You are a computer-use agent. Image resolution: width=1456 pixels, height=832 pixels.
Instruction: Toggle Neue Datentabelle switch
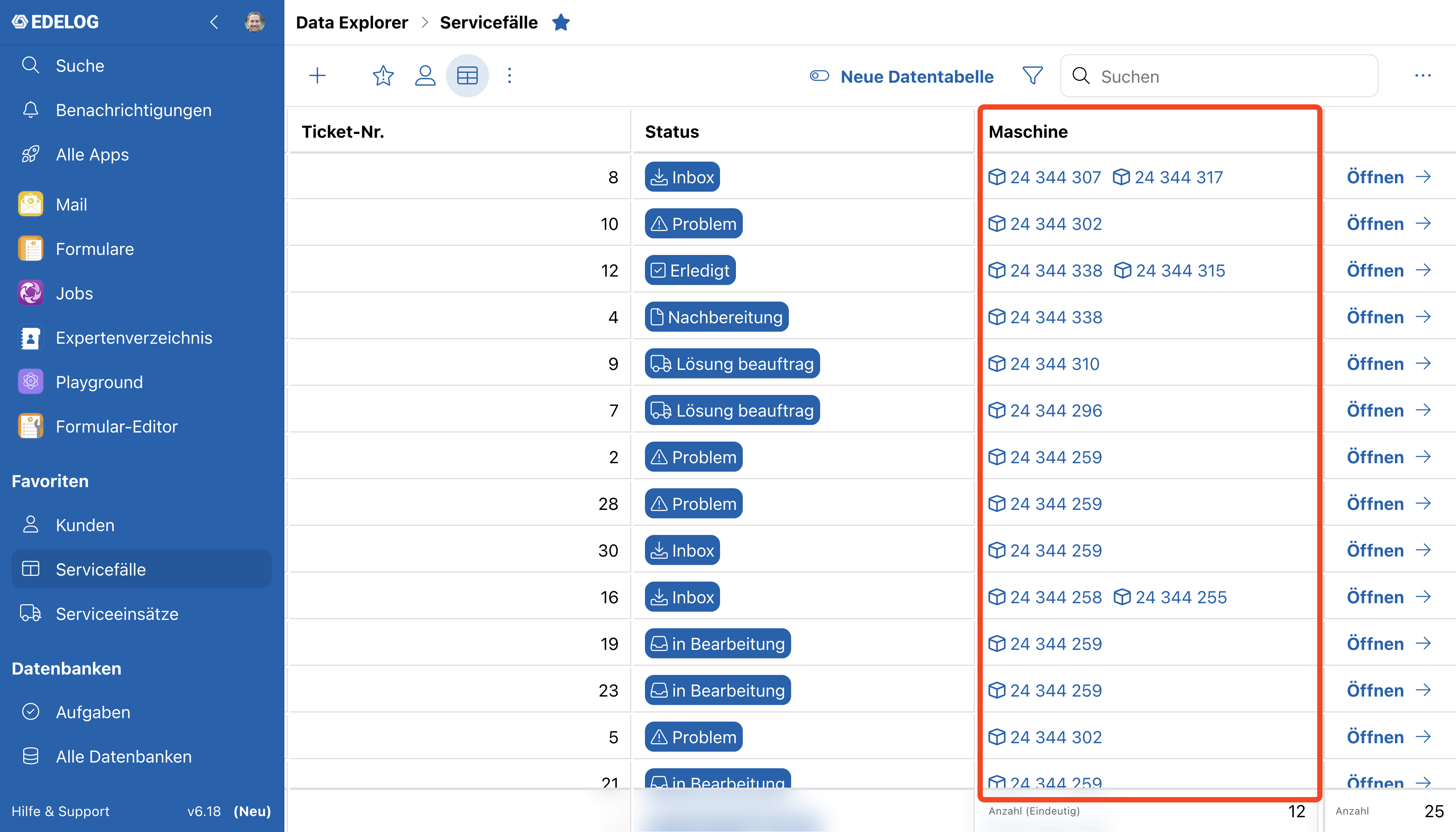pos(902,76)
